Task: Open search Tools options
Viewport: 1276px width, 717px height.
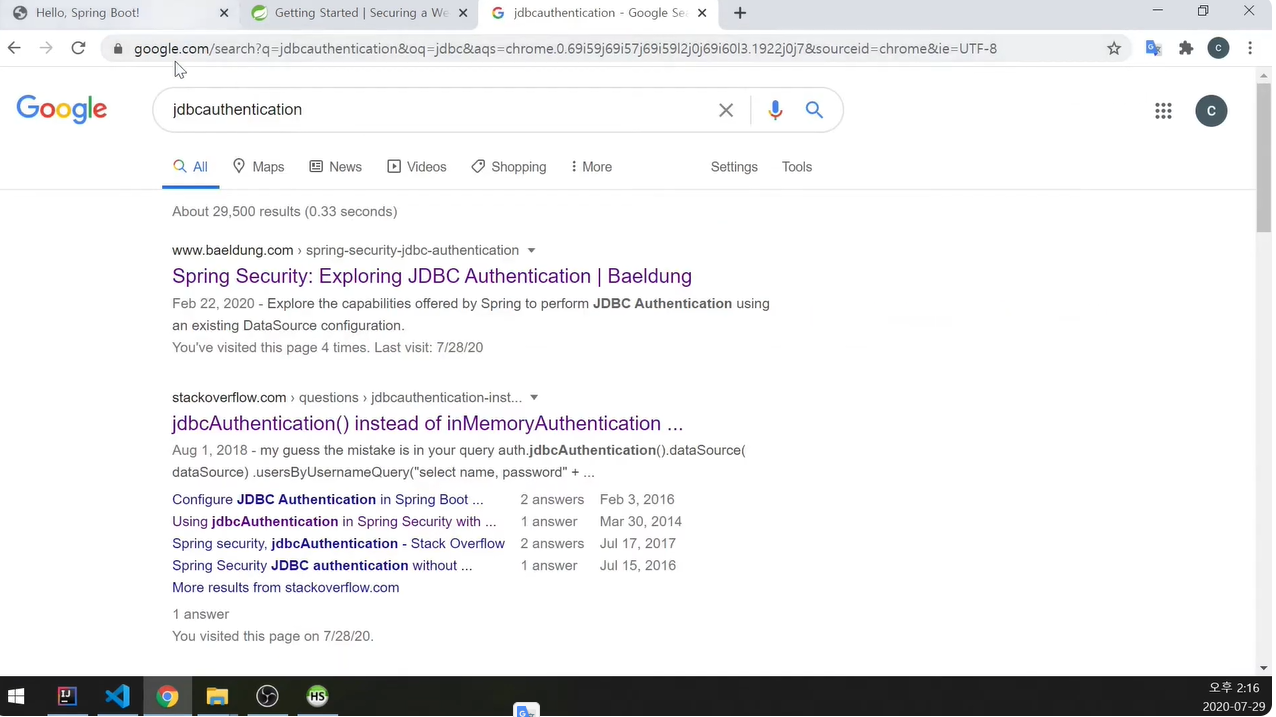Action: point(797,167)
